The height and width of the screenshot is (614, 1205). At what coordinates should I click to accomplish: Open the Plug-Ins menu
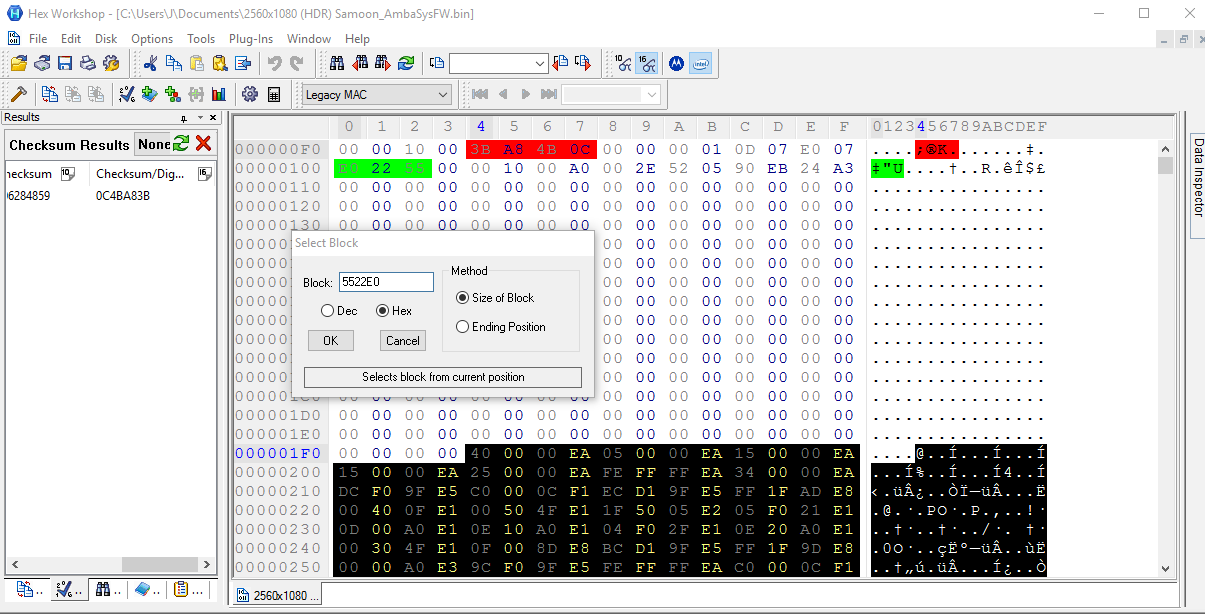point(251,39)
